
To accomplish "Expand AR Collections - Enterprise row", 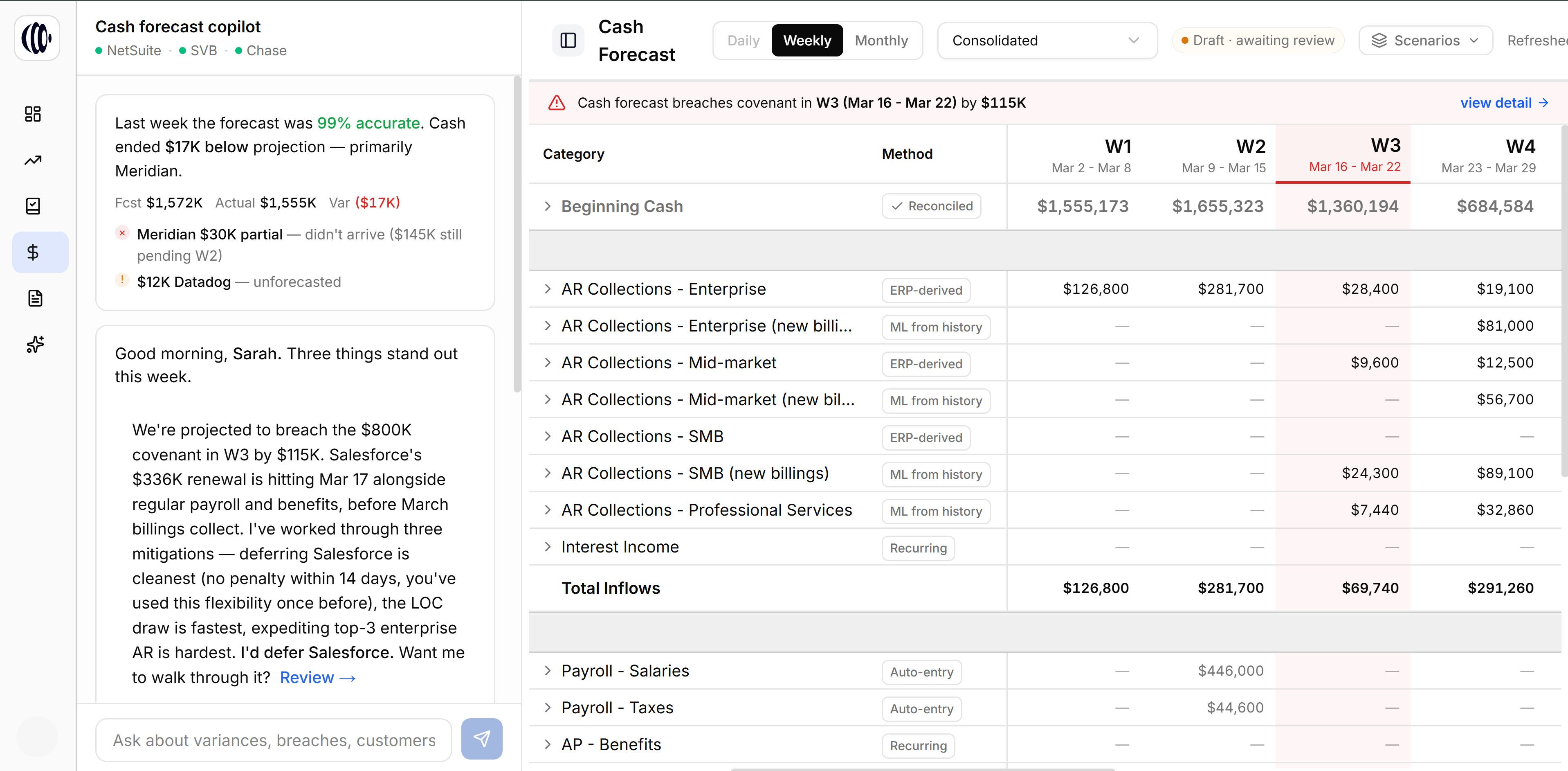I will click(x=547, y=289).
